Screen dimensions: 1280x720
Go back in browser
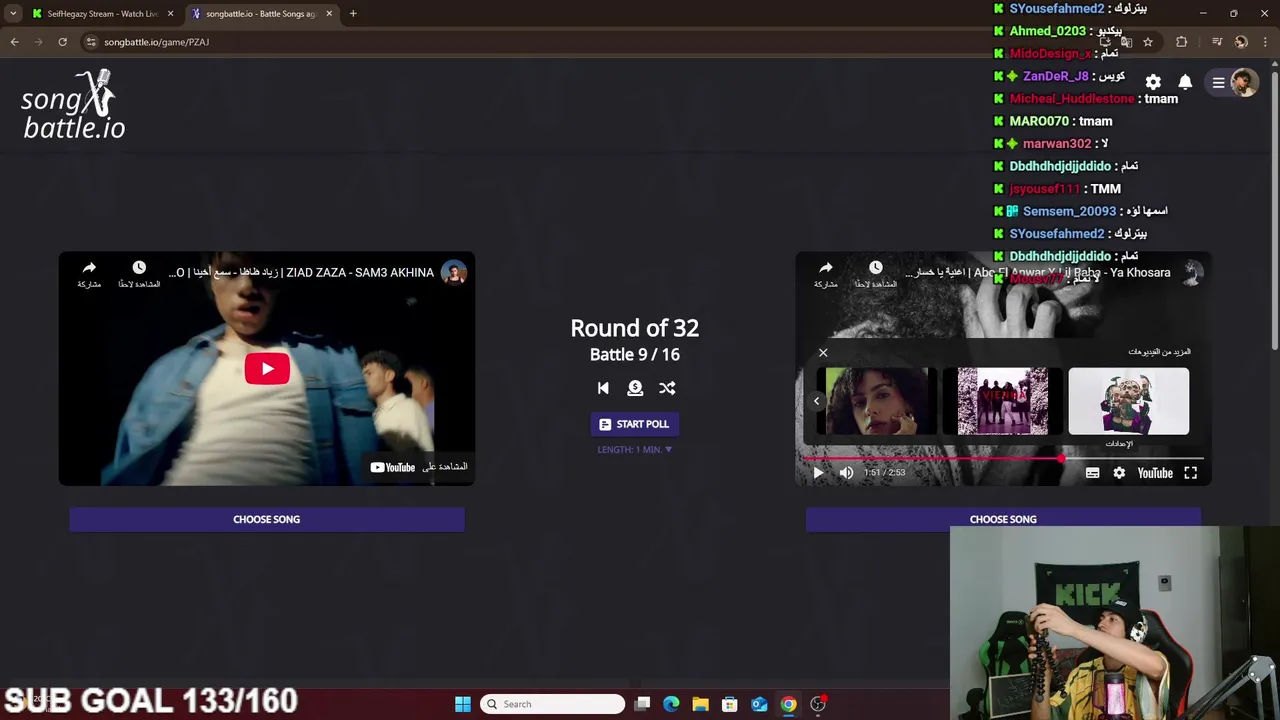14,42
